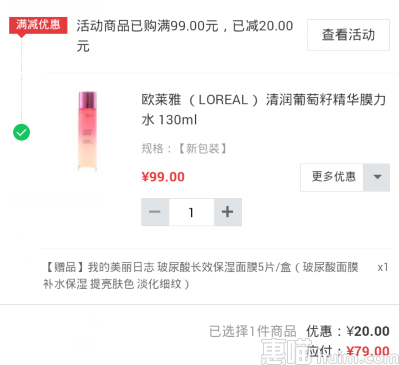Decrease quantity with the minus button

coord(155,212)
